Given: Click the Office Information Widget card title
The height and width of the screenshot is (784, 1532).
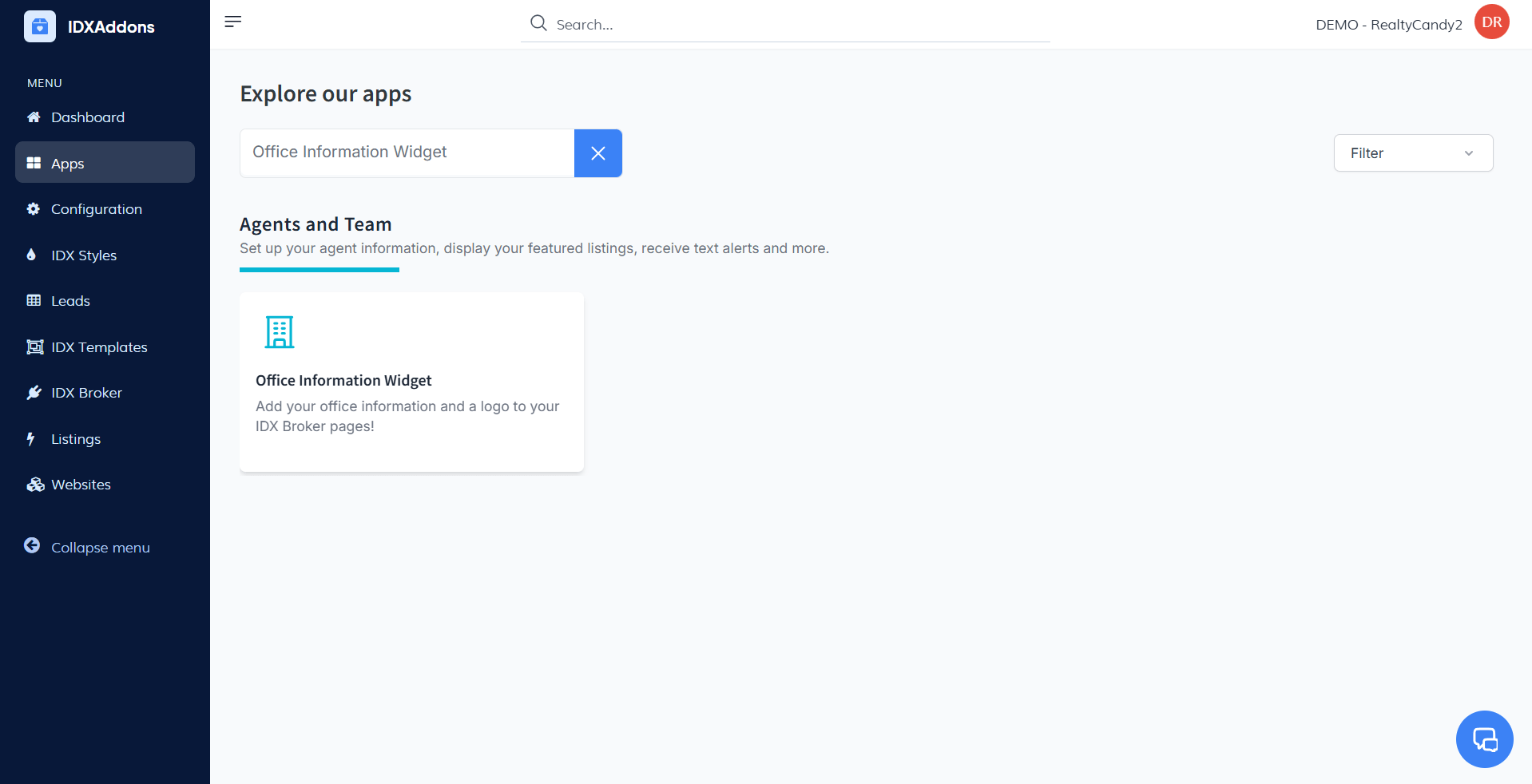Looking at the screenshot, I should coord(343,381).
